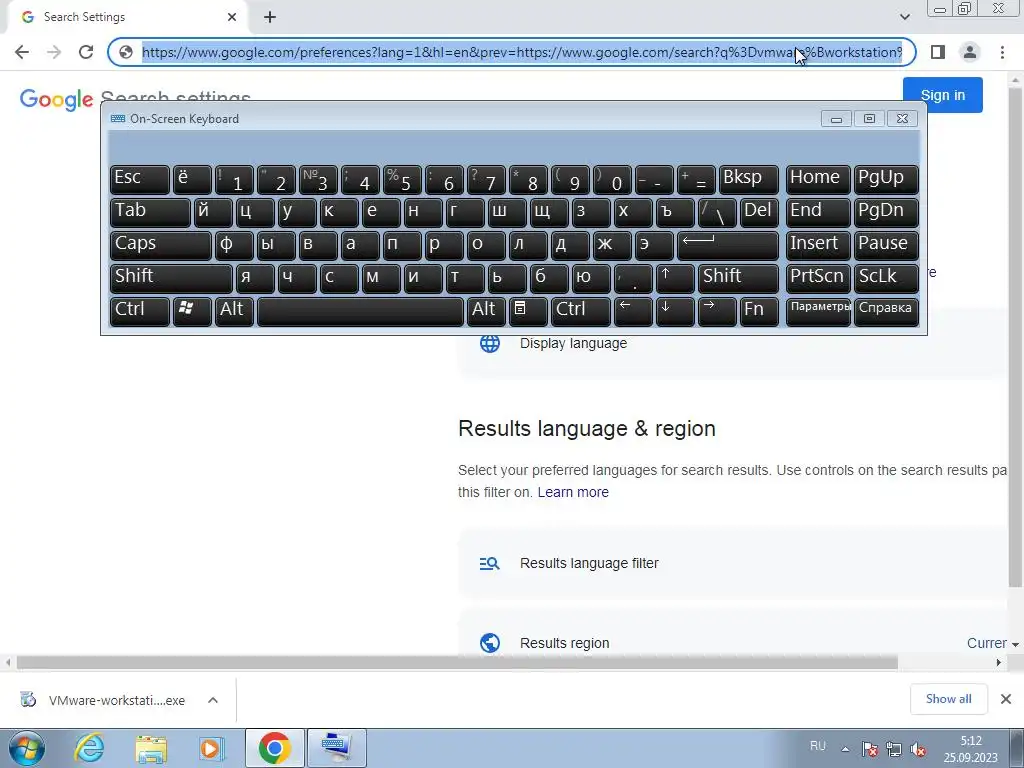Open Windows Media Player on taskbar
This screenshot has width=1024, height=768.
(x=212, y=748)
